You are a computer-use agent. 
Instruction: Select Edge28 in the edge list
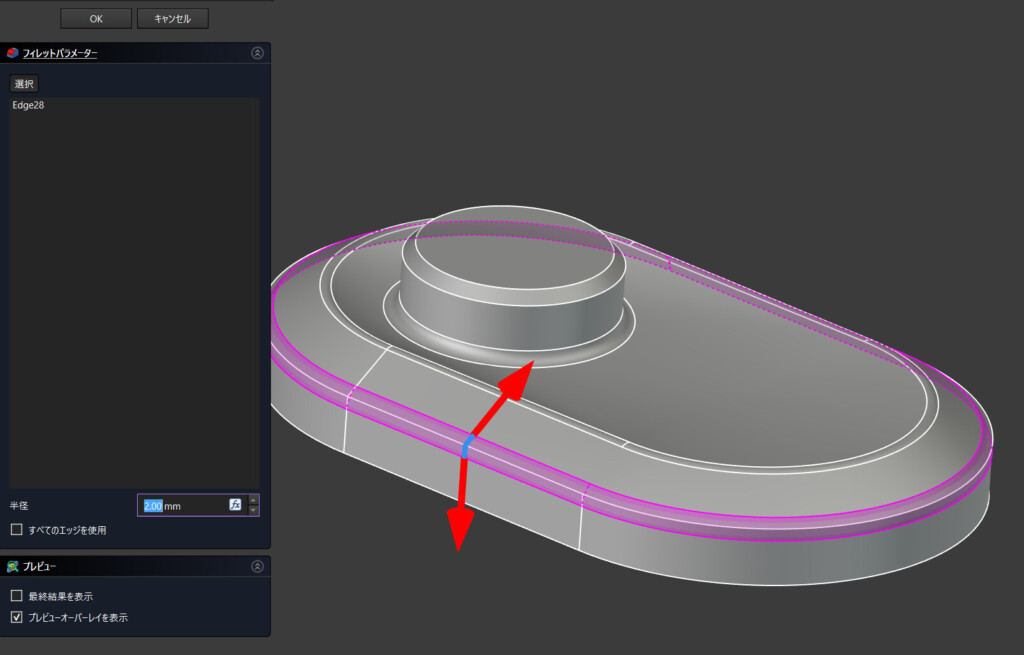(x=28, y=105)
